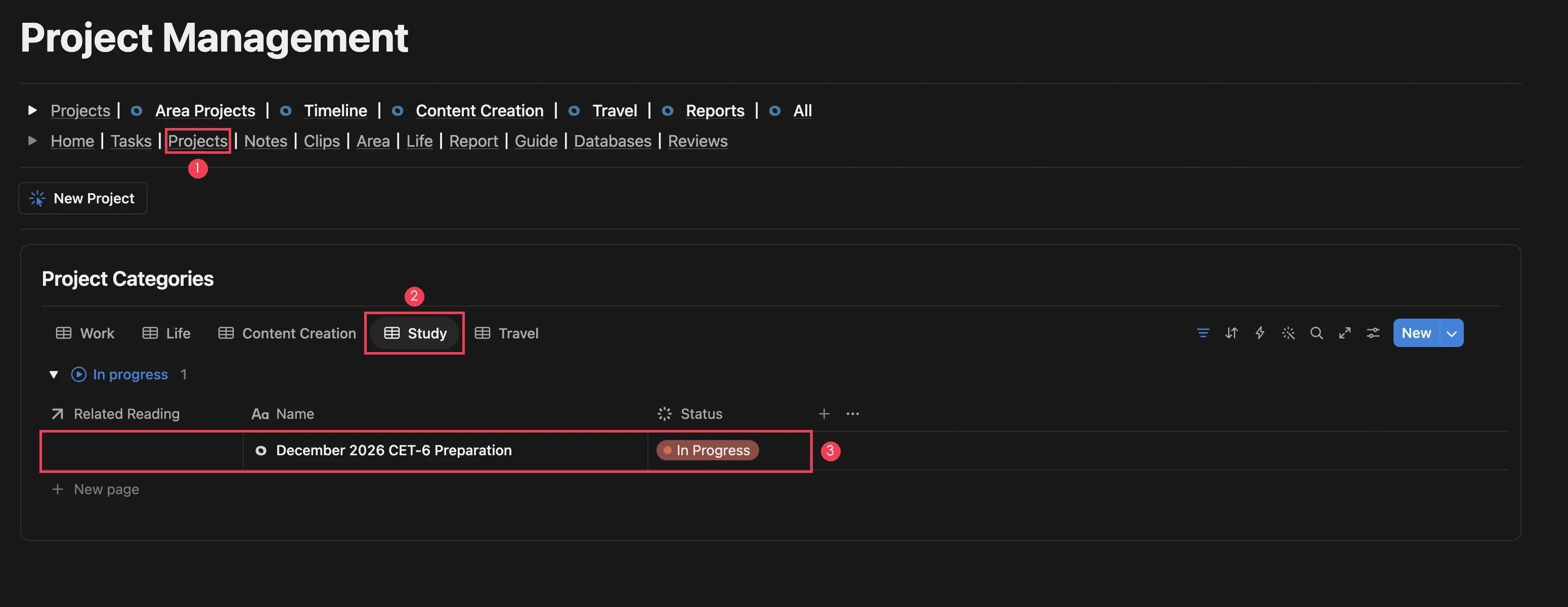Collapse the In progress group
1568x607 pixels.
click(x=54, y=374)
